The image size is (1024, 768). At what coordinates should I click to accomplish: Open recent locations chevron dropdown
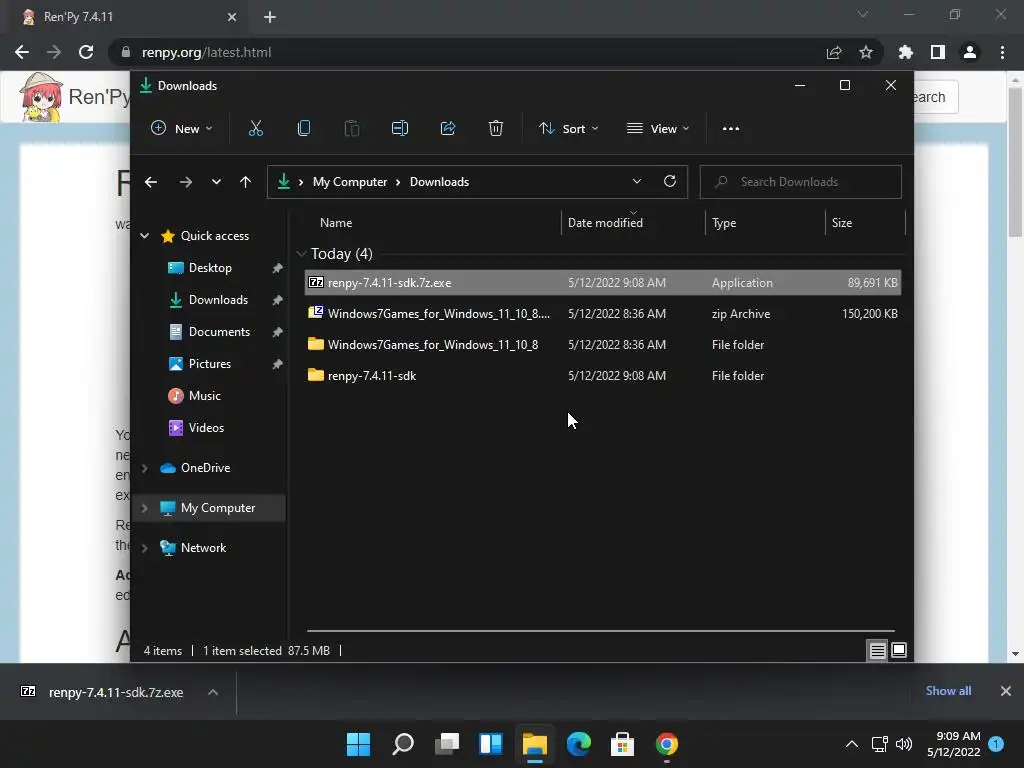tap(216, 182)
